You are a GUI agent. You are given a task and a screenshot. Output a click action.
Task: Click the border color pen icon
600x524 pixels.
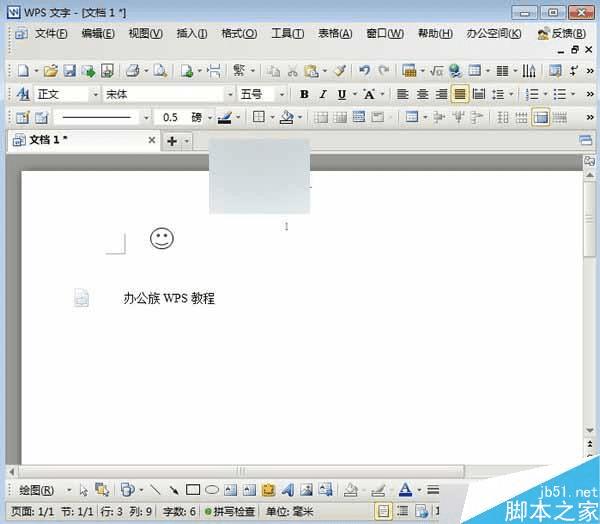[x=224, y=118]
